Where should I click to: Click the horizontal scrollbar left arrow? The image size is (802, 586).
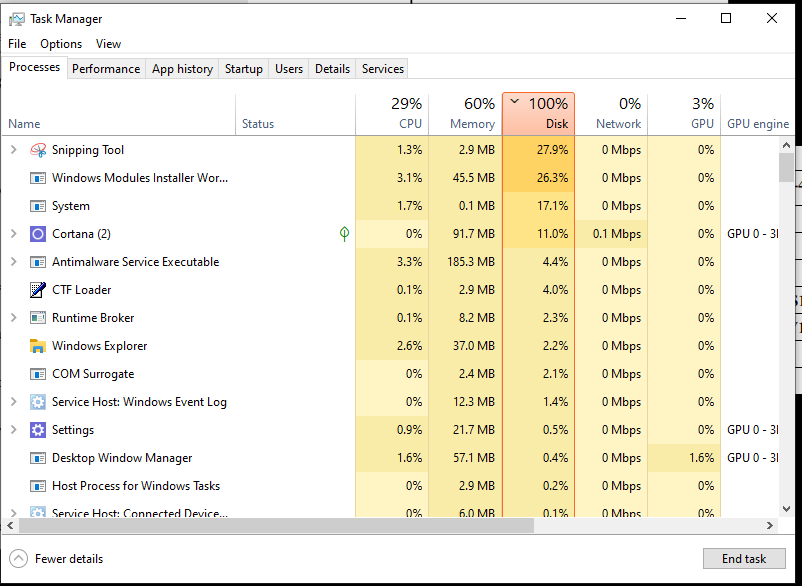(10, 525)
